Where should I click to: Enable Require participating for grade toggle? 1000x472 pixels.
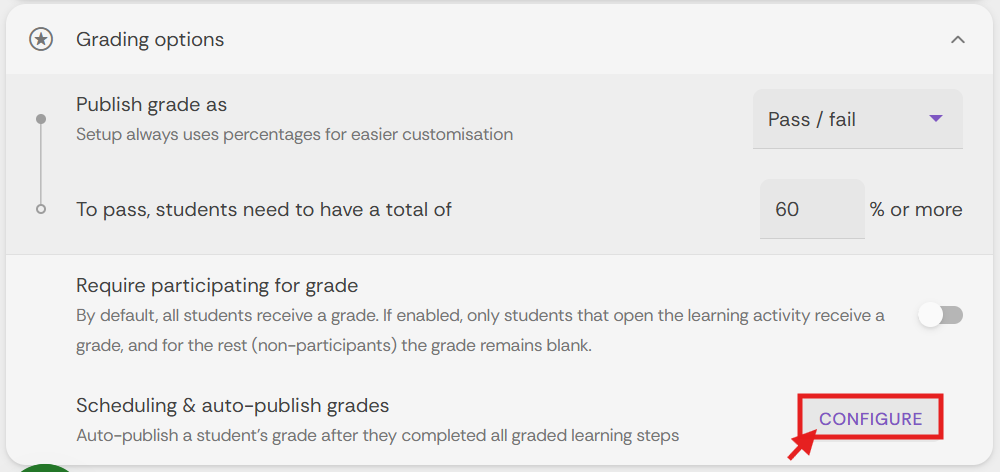coord(940,315)
